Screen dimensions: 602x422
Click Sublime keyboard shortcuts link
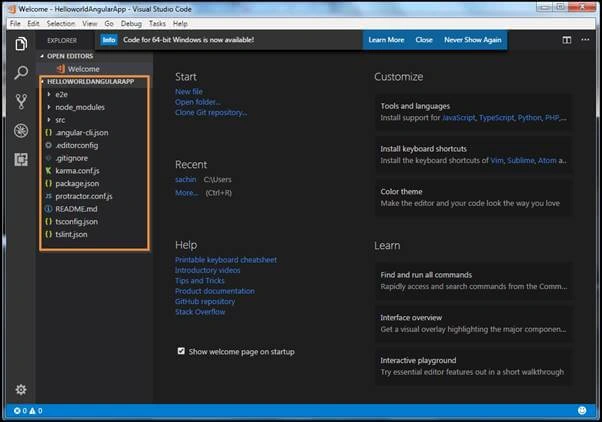[521, 161]
